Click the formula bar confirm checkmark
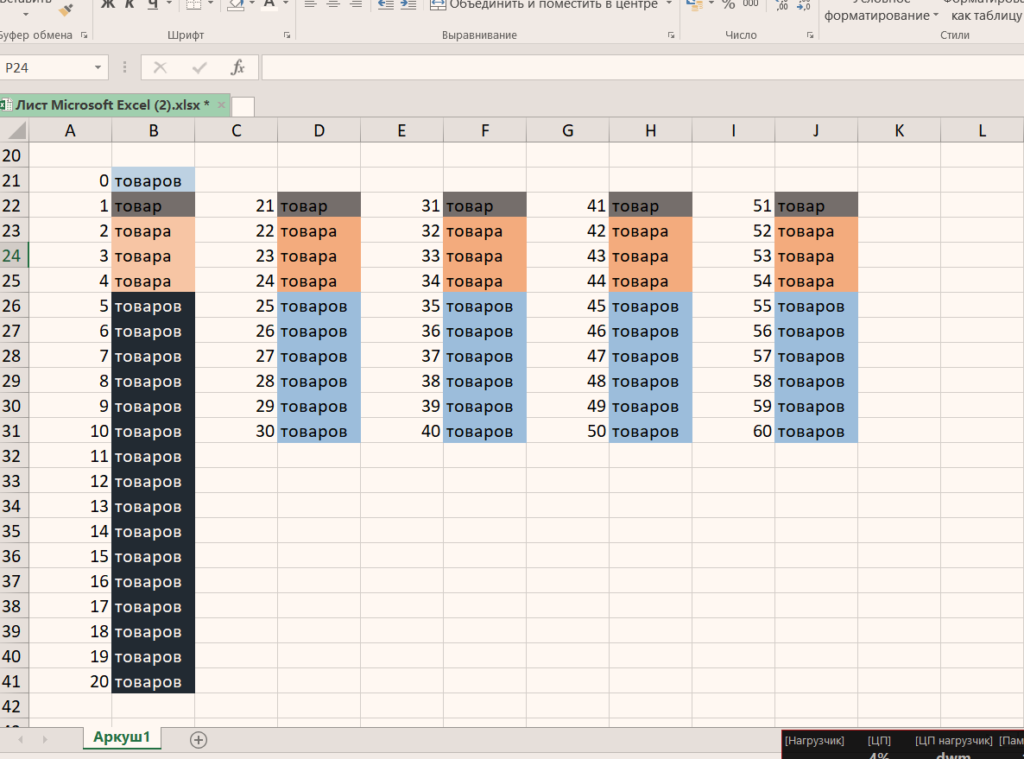 pos(199,67)
